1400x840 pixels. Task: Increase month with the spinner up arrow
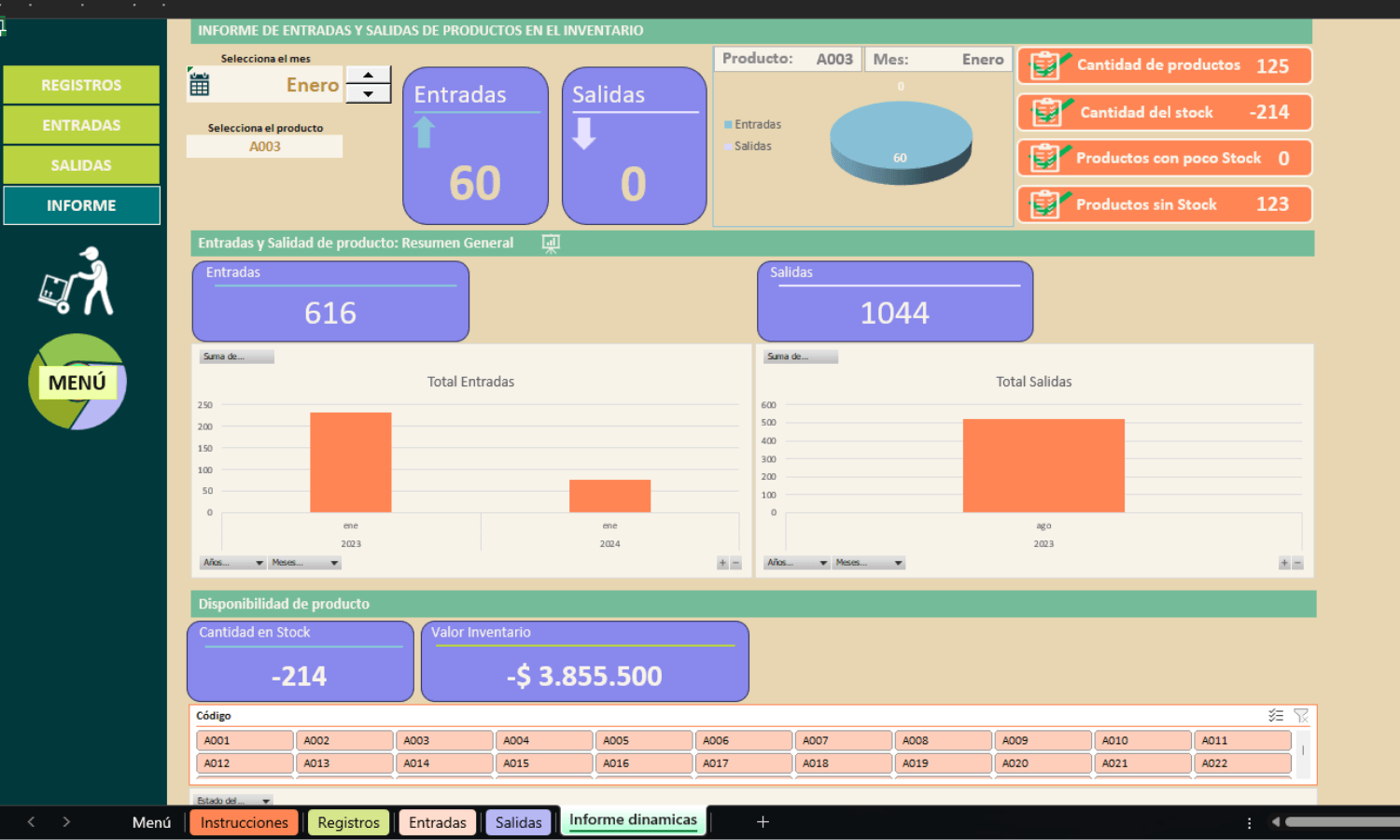pyautogui.click(x=369, y=75)
